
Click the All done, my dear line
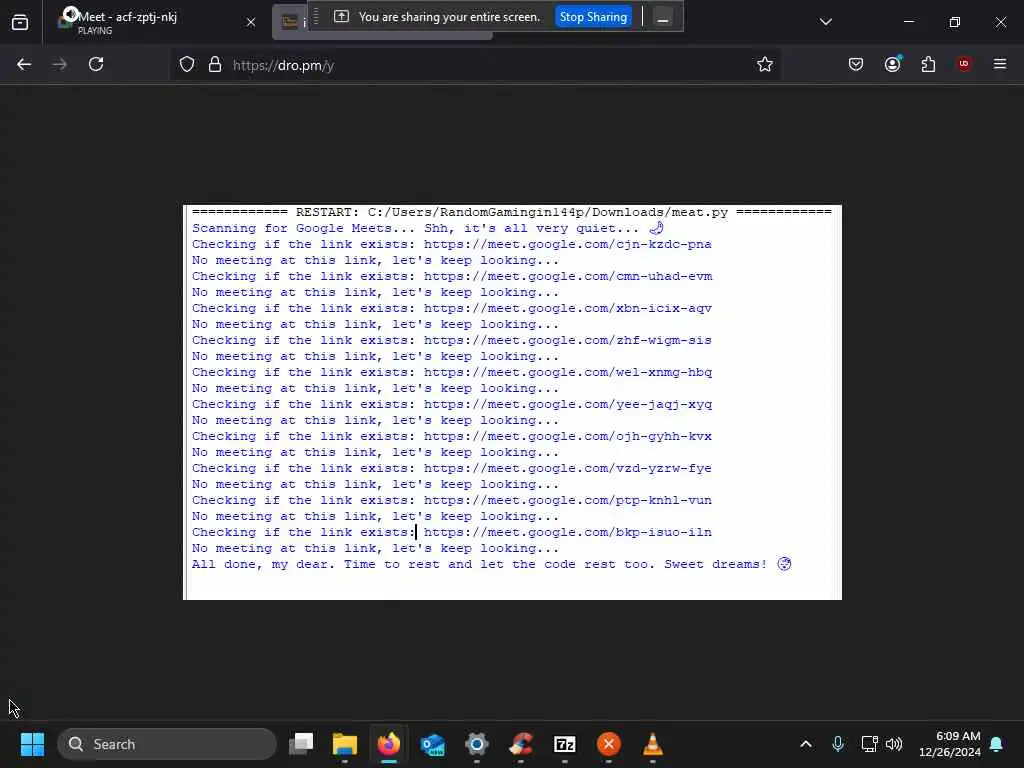pos(492,564)
